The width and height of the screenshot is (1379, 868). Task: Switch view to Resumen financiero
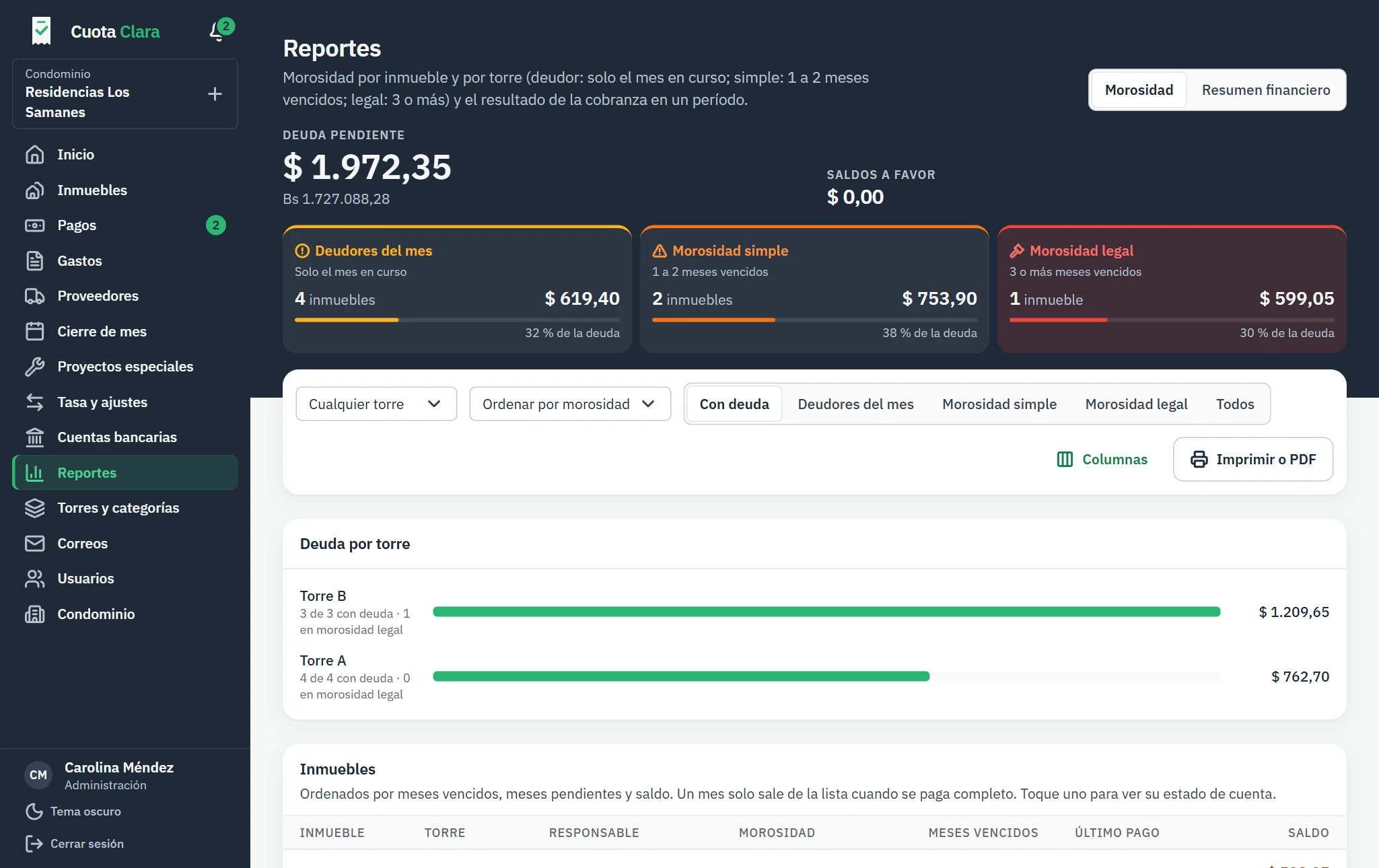(x=1266, y=90)
